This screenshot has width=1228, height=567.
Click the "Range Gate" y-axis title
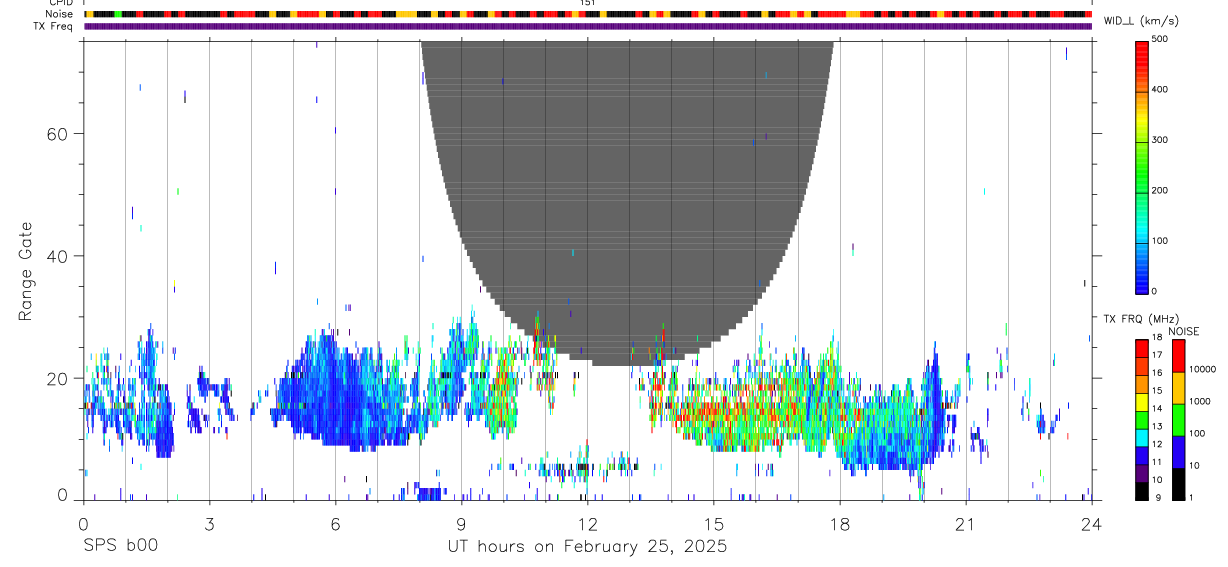click(x=27, y=272)
